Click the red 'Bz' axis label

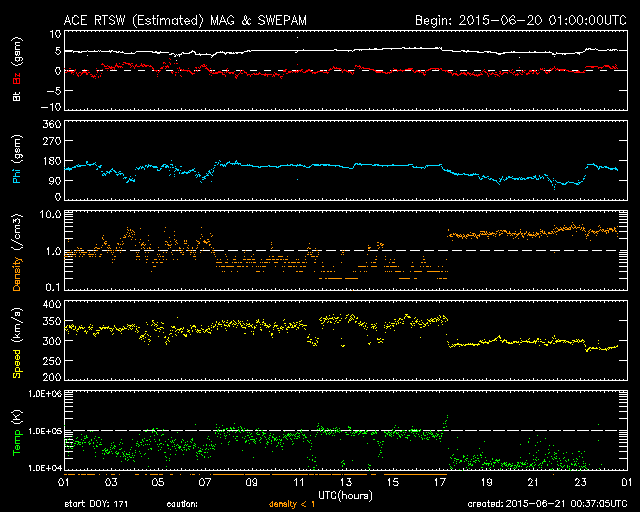pyautogui.click(x=17, y=79)
